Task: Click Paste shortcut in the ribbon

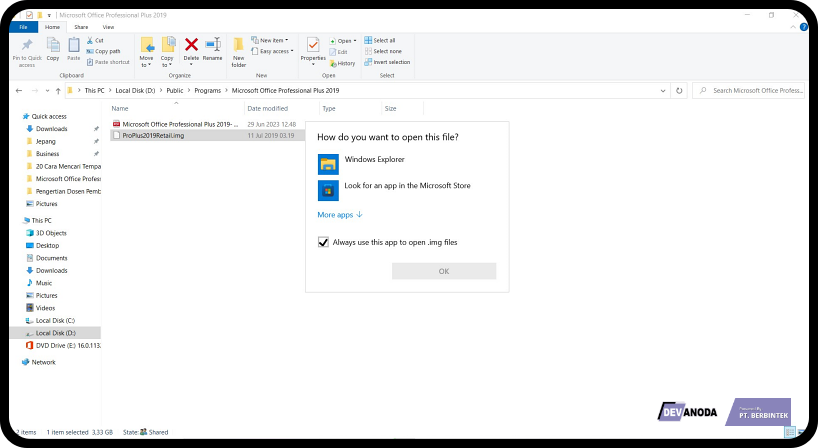Action: tap(108, 62)
